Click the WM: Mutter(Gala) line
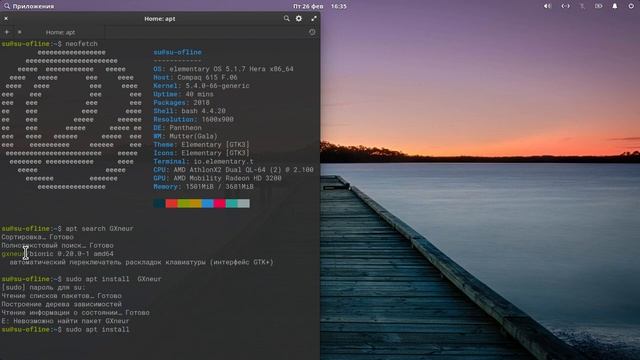 [185, 136]
